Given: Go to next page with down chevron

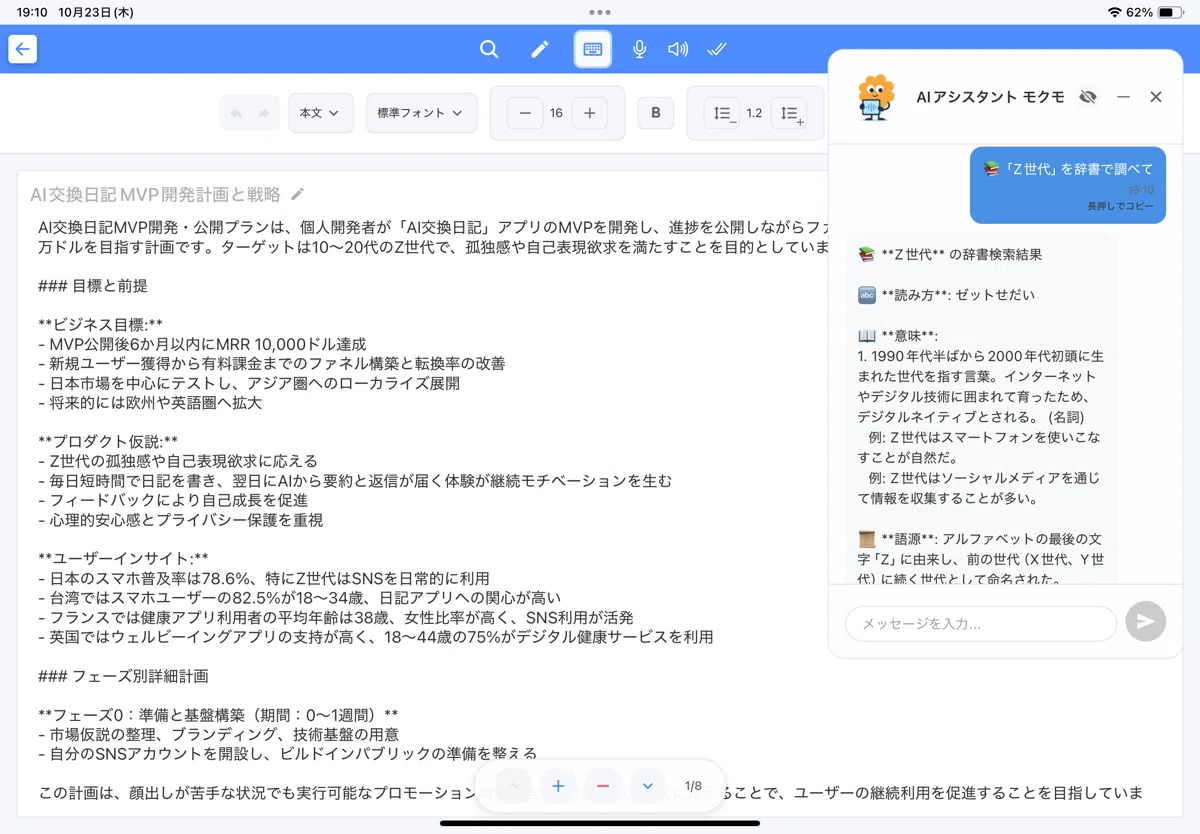Looking at the screenshot, I should pyautogui.click(x=647, y=786).
